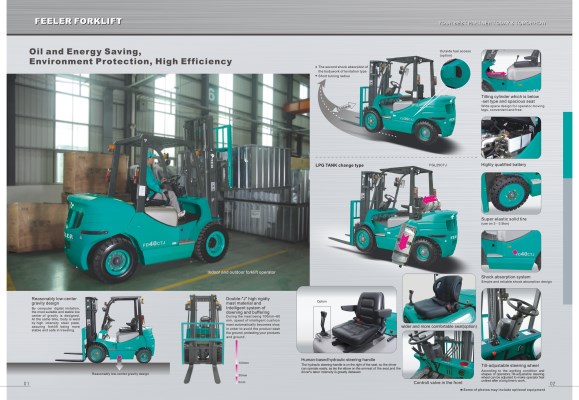Open the highly qualified battery thumbnail
Screen dimensions: 579x400
click(511, 138)
